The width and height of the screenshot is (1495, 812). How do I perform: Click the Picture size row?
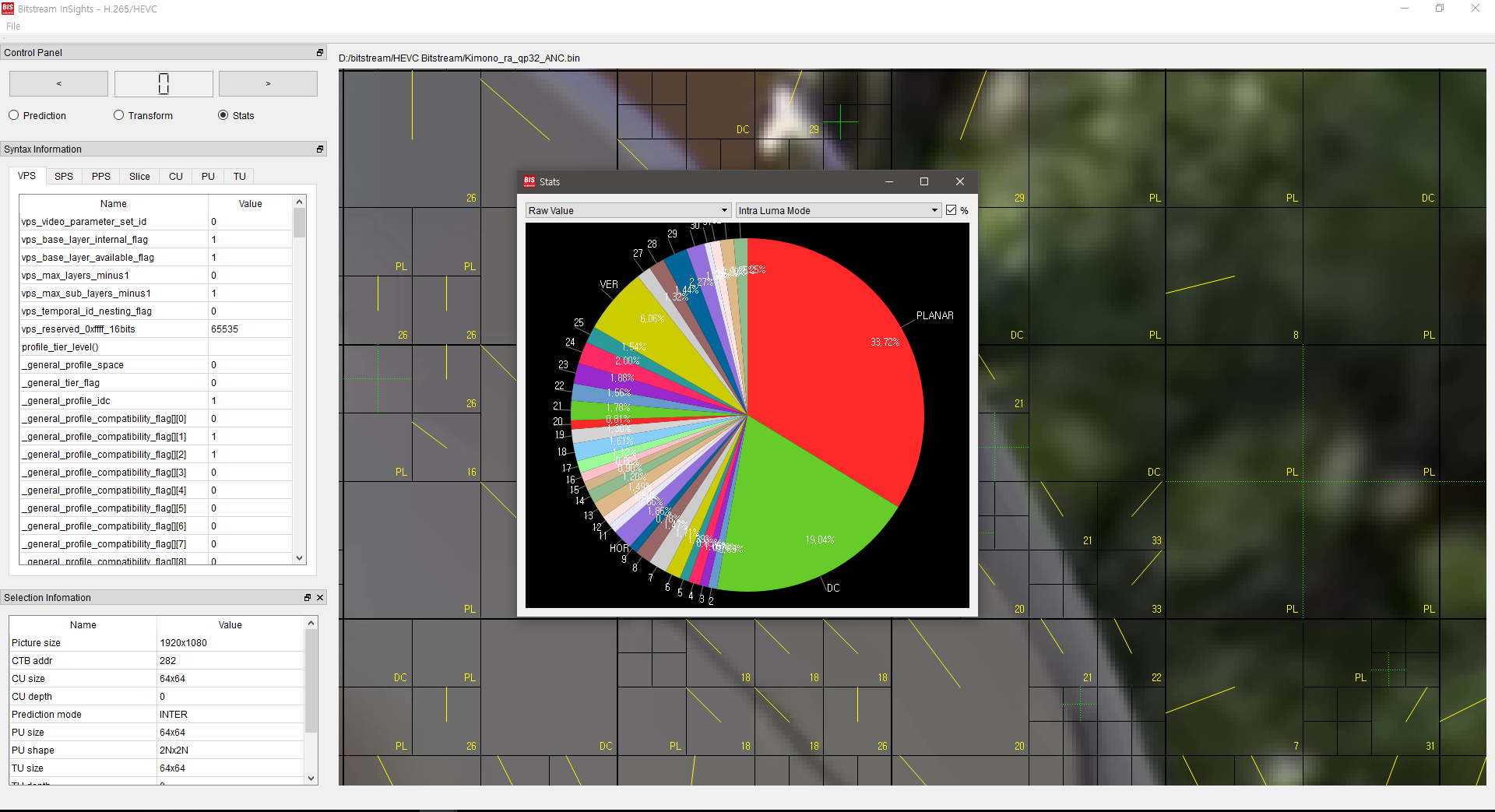[x=157, y=643]
